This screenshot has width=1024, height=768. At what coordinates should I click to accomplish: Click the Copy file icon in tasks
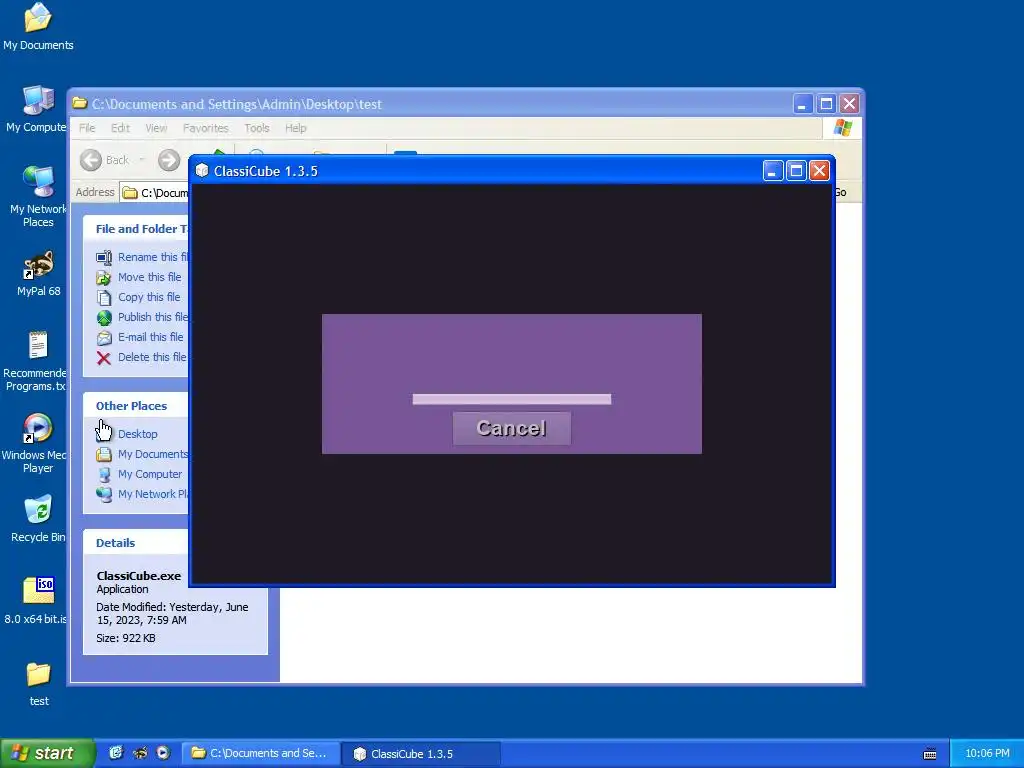click(x=104, y=298)
